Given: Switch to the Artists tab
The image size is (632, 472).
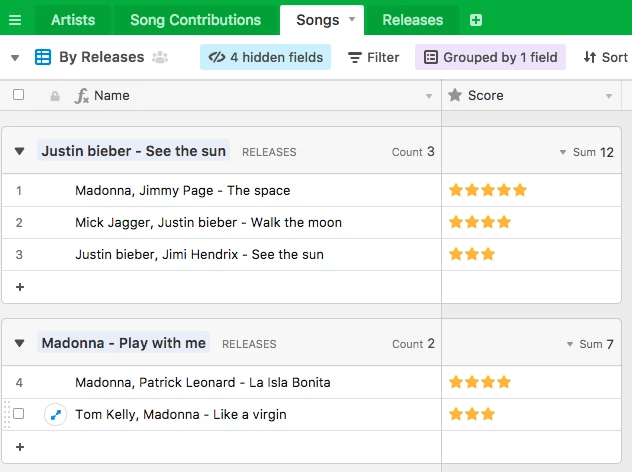Looking at the screenshot, I should pyautogui.click(x=73, y=20).
